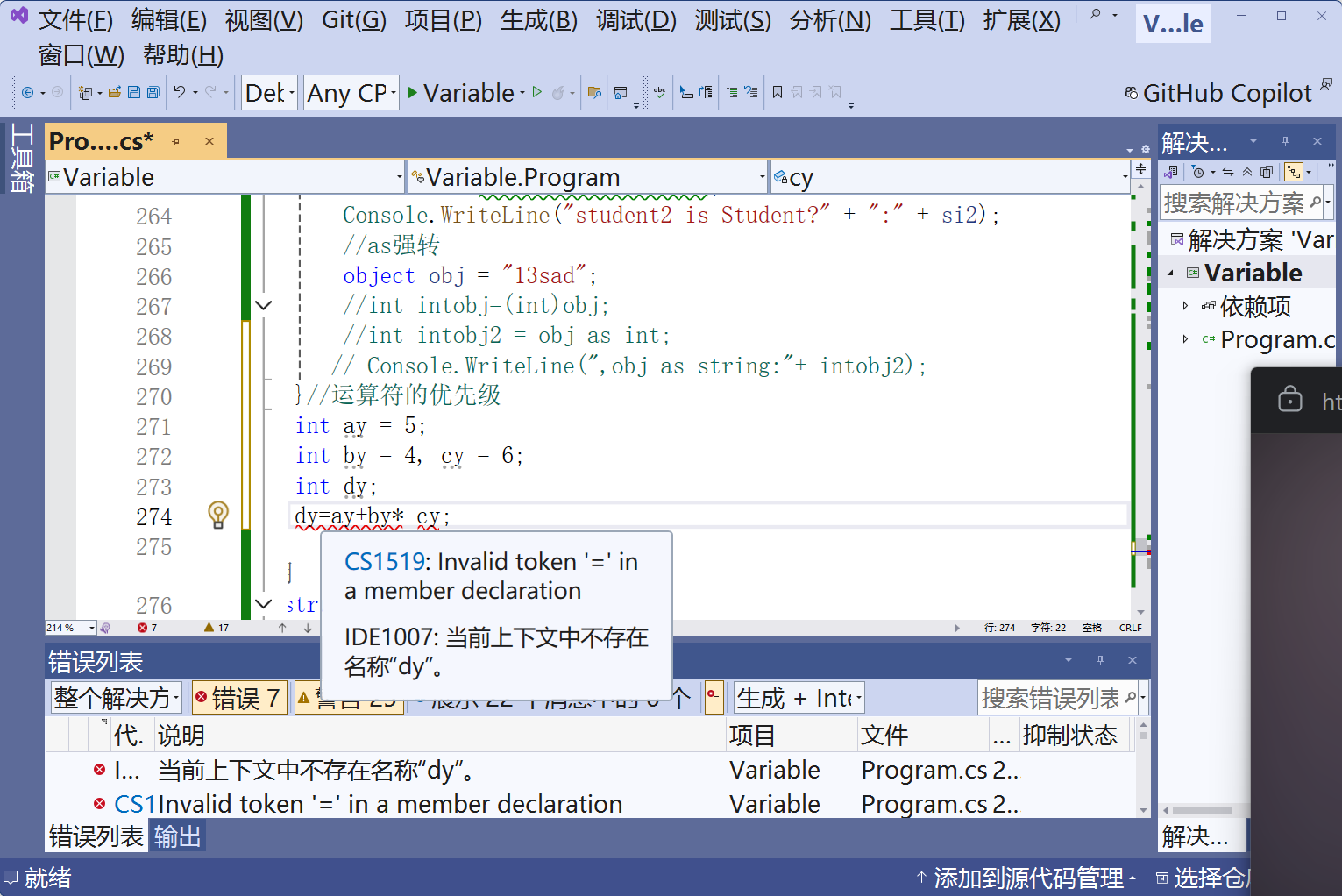Open the 整个解决方案 scope dropdown
The image size is (1342, 896).
[117, 698]
